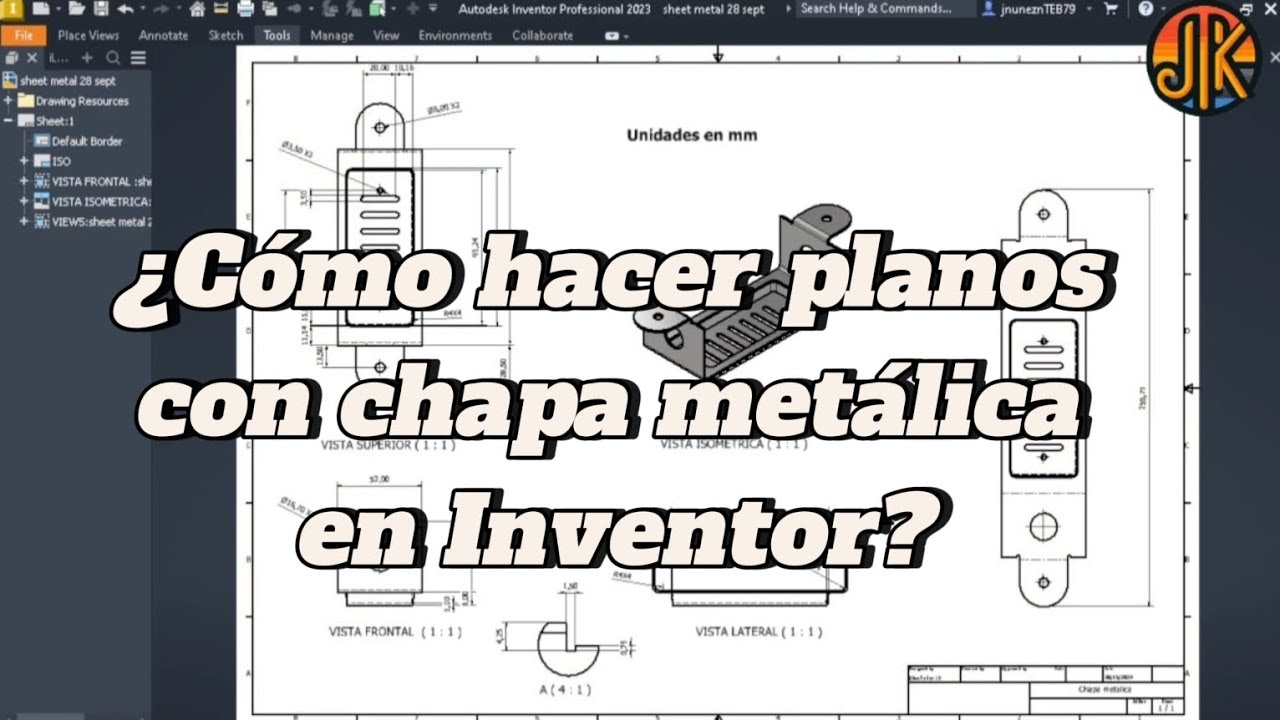
Task: Switch to the Place Views tab
Action: pos(88,35)
